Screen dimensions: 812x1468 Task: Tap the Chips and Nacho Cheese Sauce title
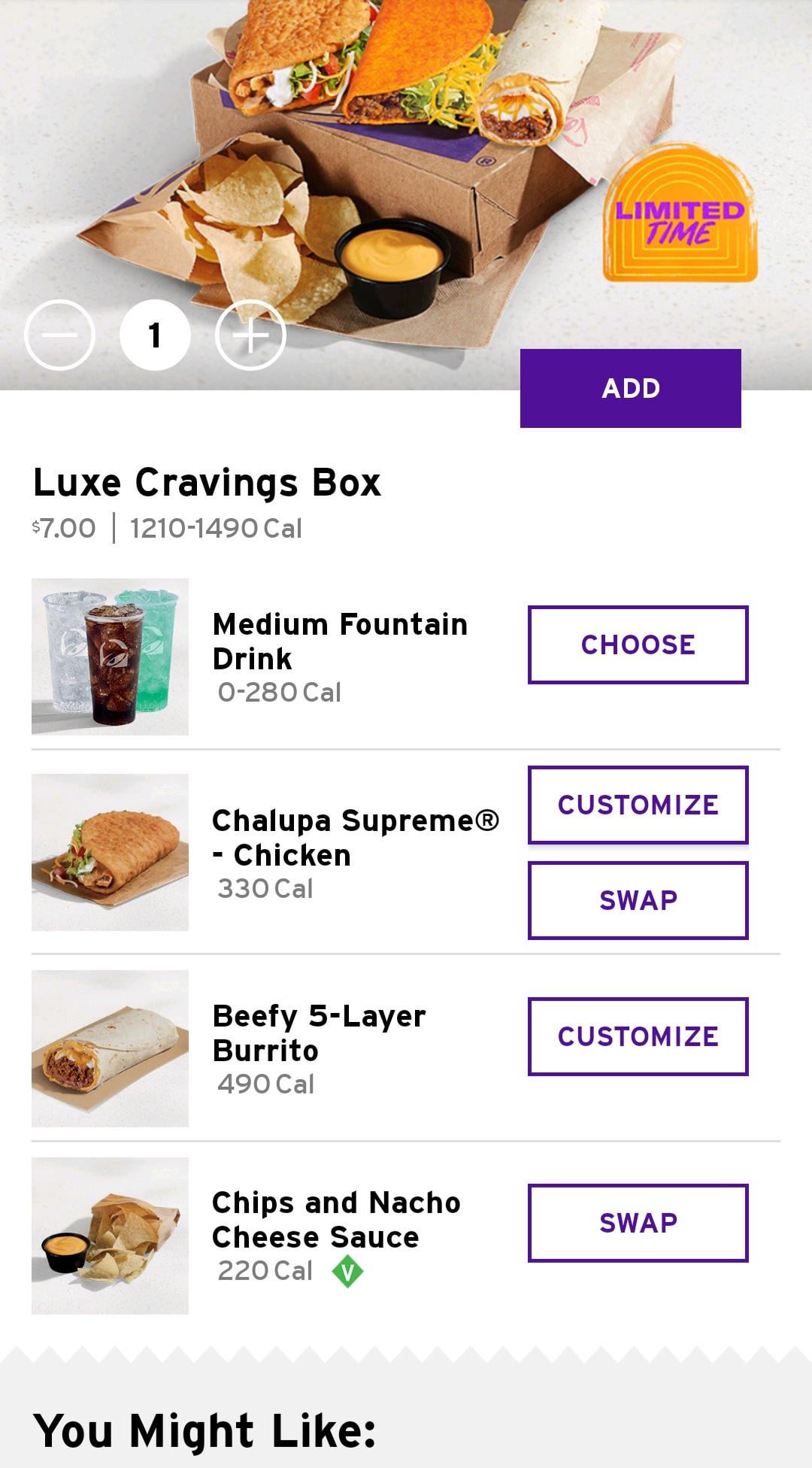[335, 1220]
